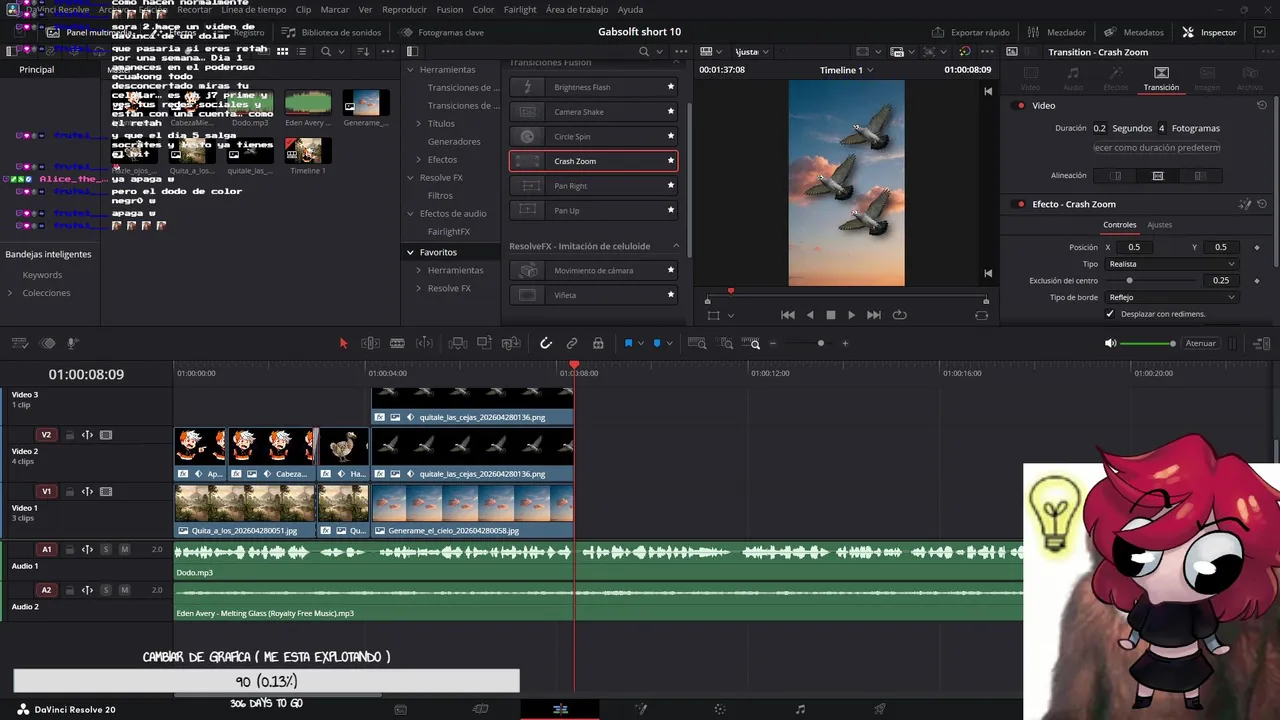
Task: Open the Edit page tab
Action: [x=560, y=709]
